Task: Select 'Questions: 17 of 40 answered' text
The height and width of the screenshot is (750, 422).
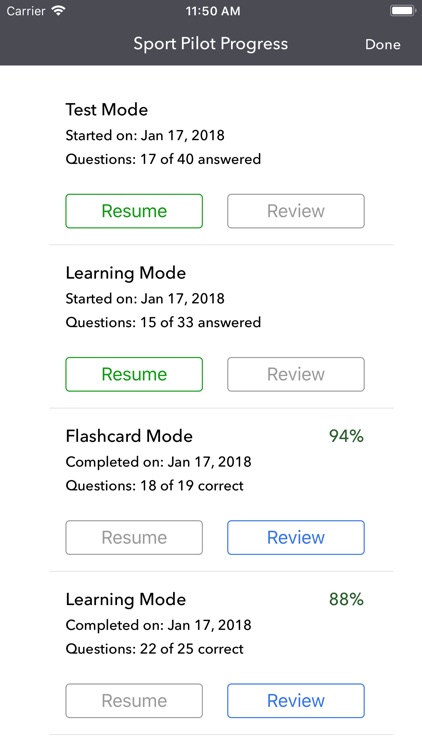Action: coord(163,159)
